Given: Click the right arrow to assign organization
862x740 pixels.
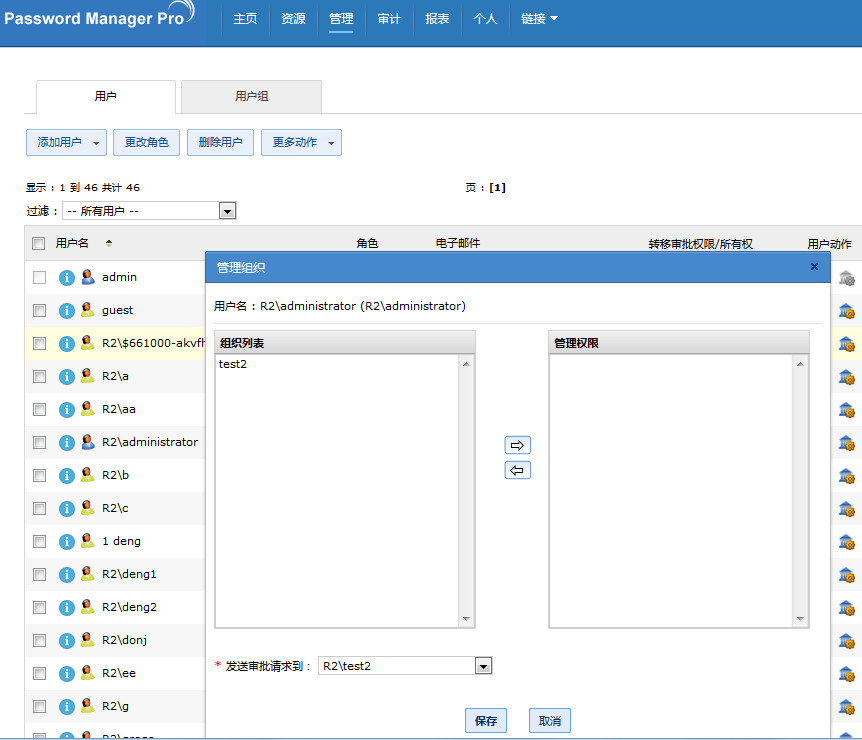Looking at the screenshot, I should [x=517, y=446].
